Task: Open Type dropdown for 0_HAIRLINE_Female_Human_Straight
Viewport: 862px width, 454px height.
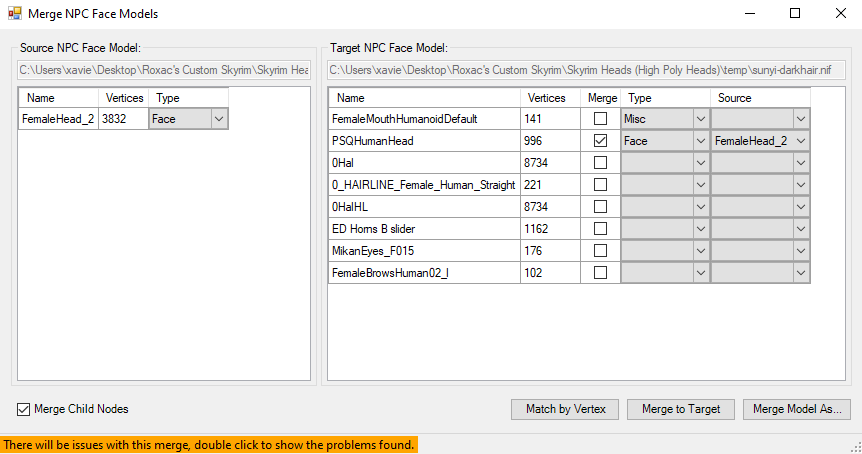Action: pos(665,185)
